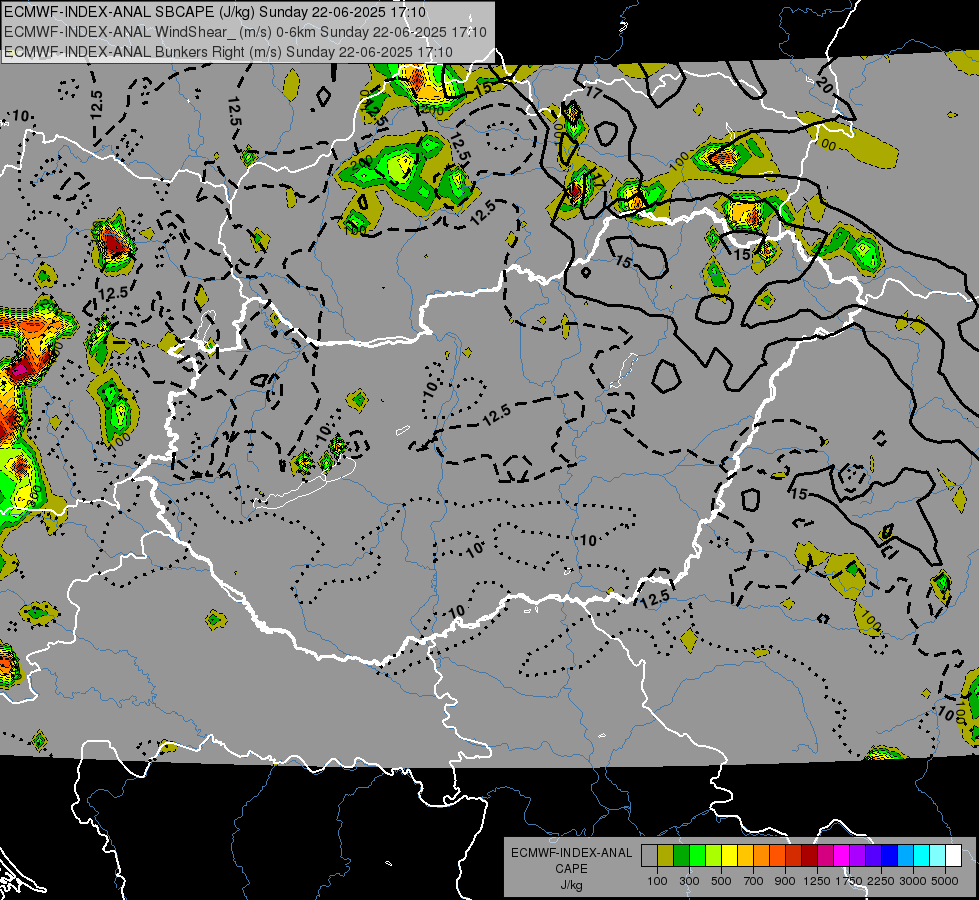
Task: Click the 1250 value under the legend
Action: click(817, 881)
